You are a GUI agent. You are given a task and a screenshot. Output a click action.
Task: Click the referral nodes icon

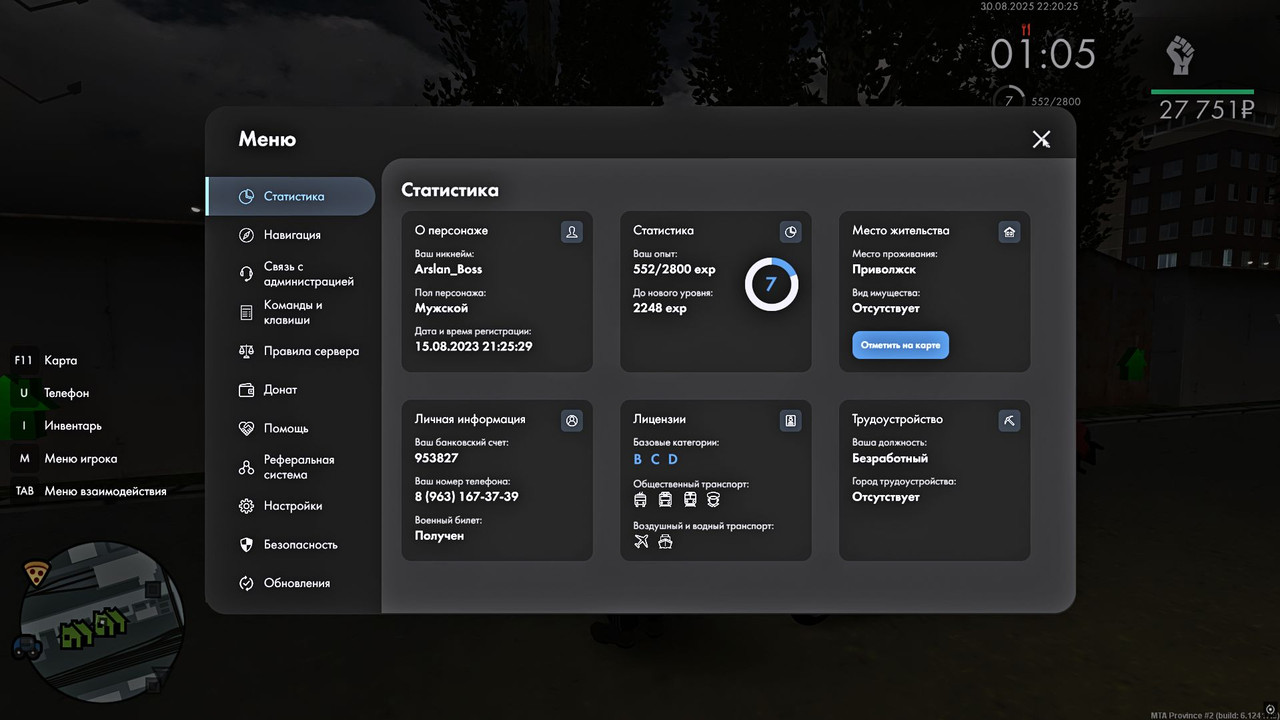(x=246, y=467)
